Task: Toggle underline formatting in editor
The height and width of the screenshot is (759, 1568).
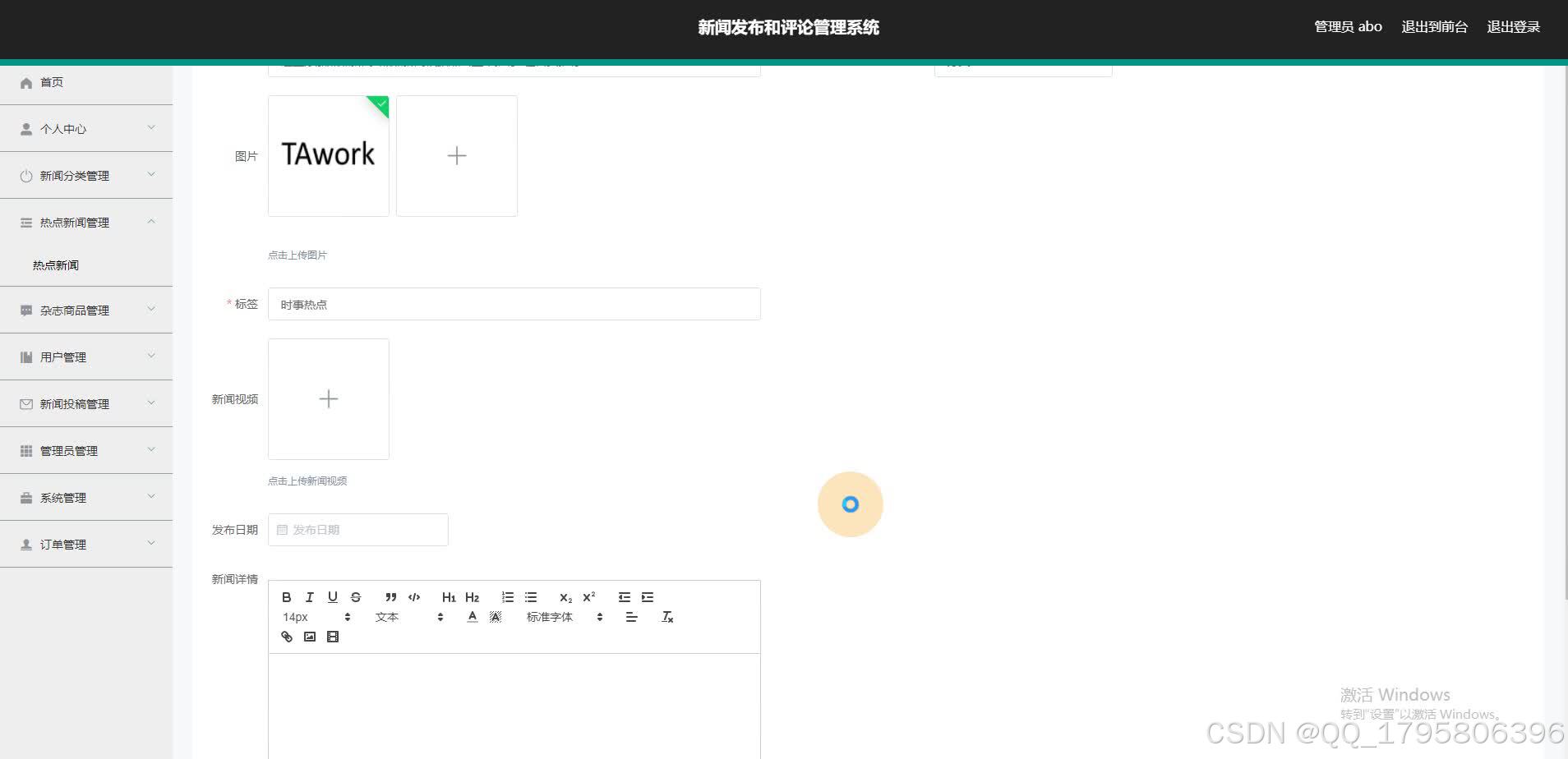Action: [333, 597]
